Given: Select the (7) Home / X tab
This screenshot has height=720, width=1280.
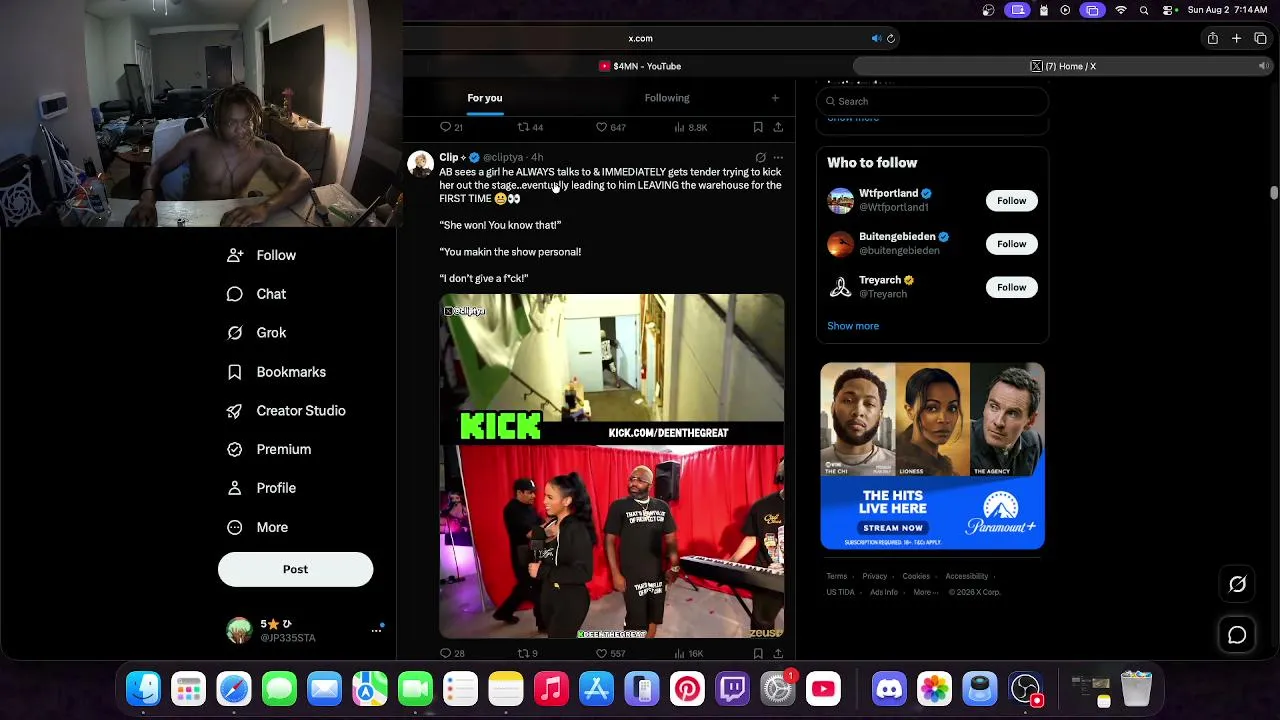Looking at the screenshot, I should (1063, 66).
